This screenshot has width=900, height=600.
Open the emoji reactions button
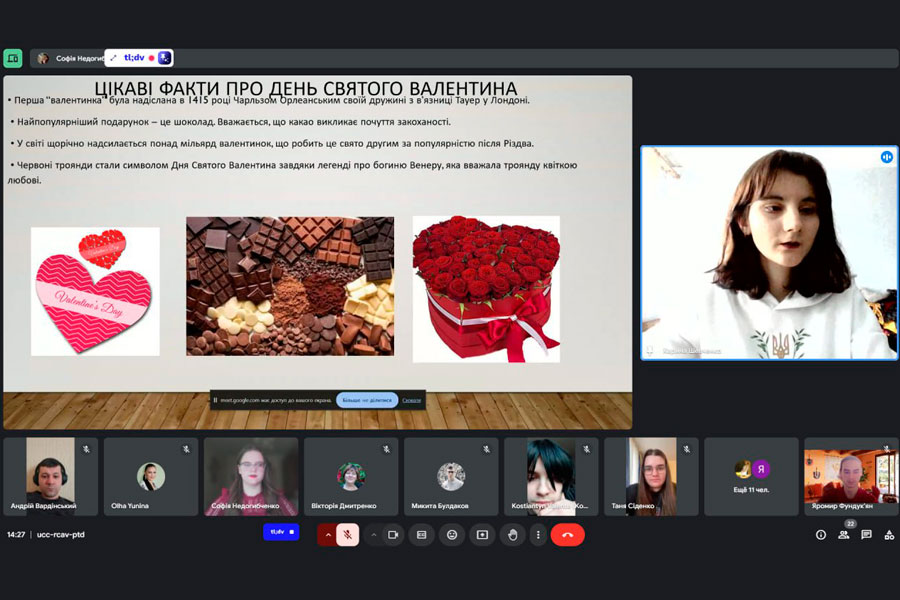pyautogui.click(x=452, y=535)
